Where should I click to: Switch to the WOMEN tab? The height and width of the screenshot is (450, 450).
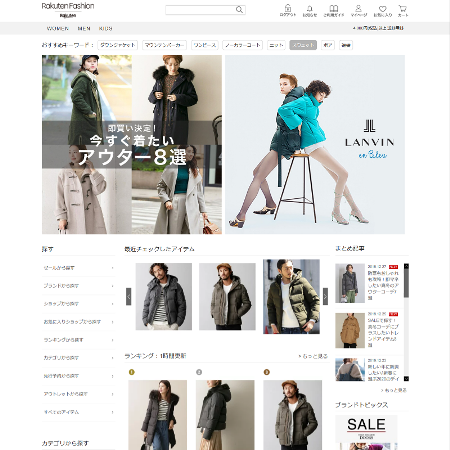pyautogui.click(x=58, y=29)
